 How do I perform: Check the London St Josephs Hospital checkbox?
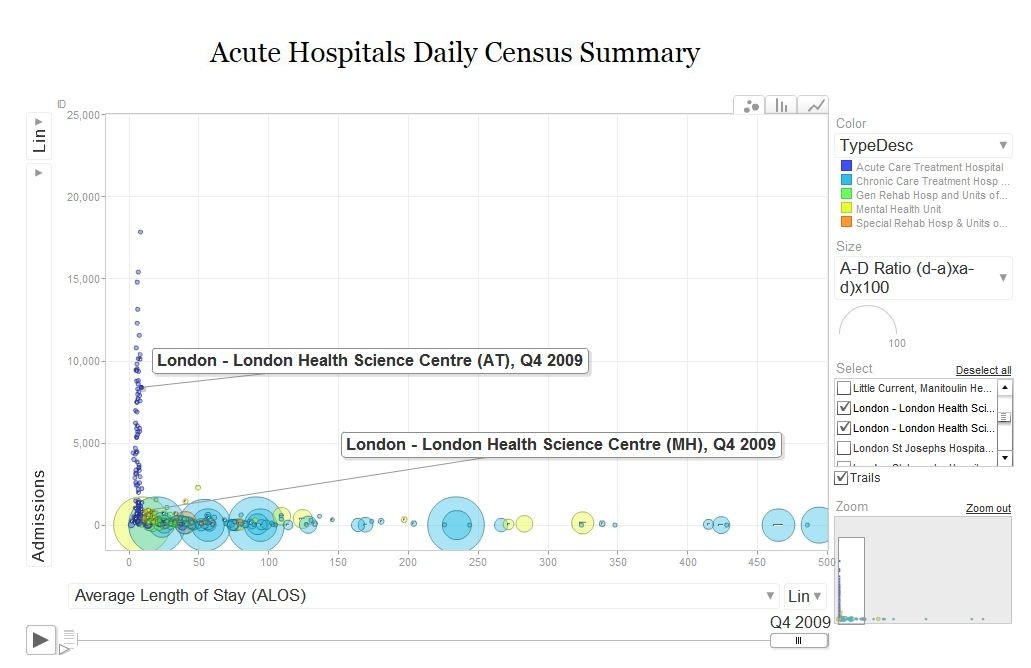click(x=844, y=448)
